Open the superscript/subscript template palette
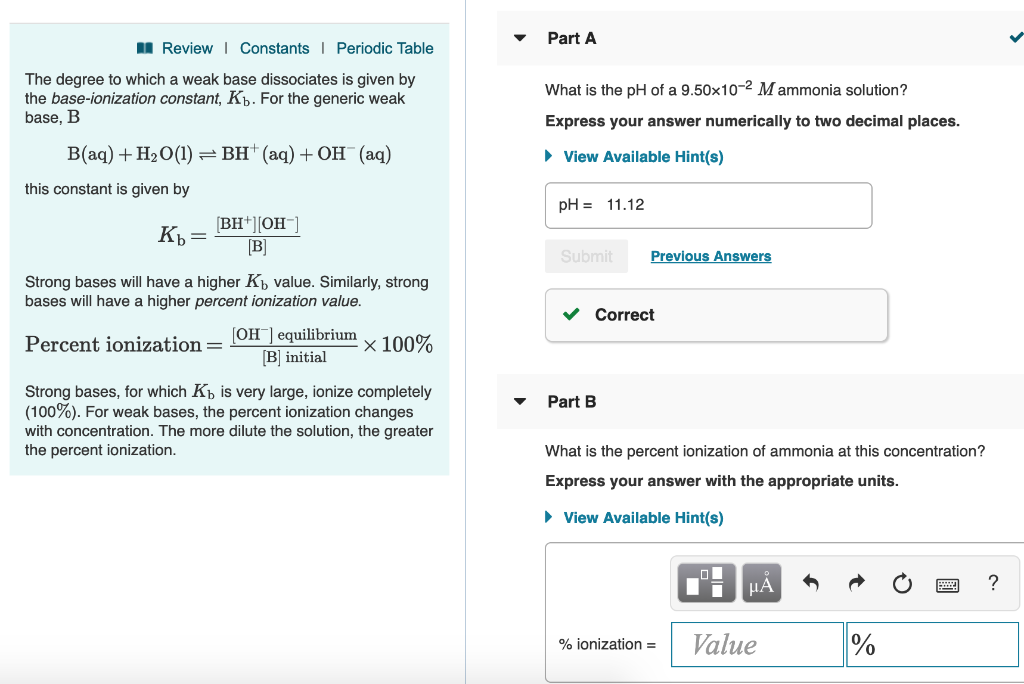The height and width of the screenshot is (684, 1024). (706, 582)
